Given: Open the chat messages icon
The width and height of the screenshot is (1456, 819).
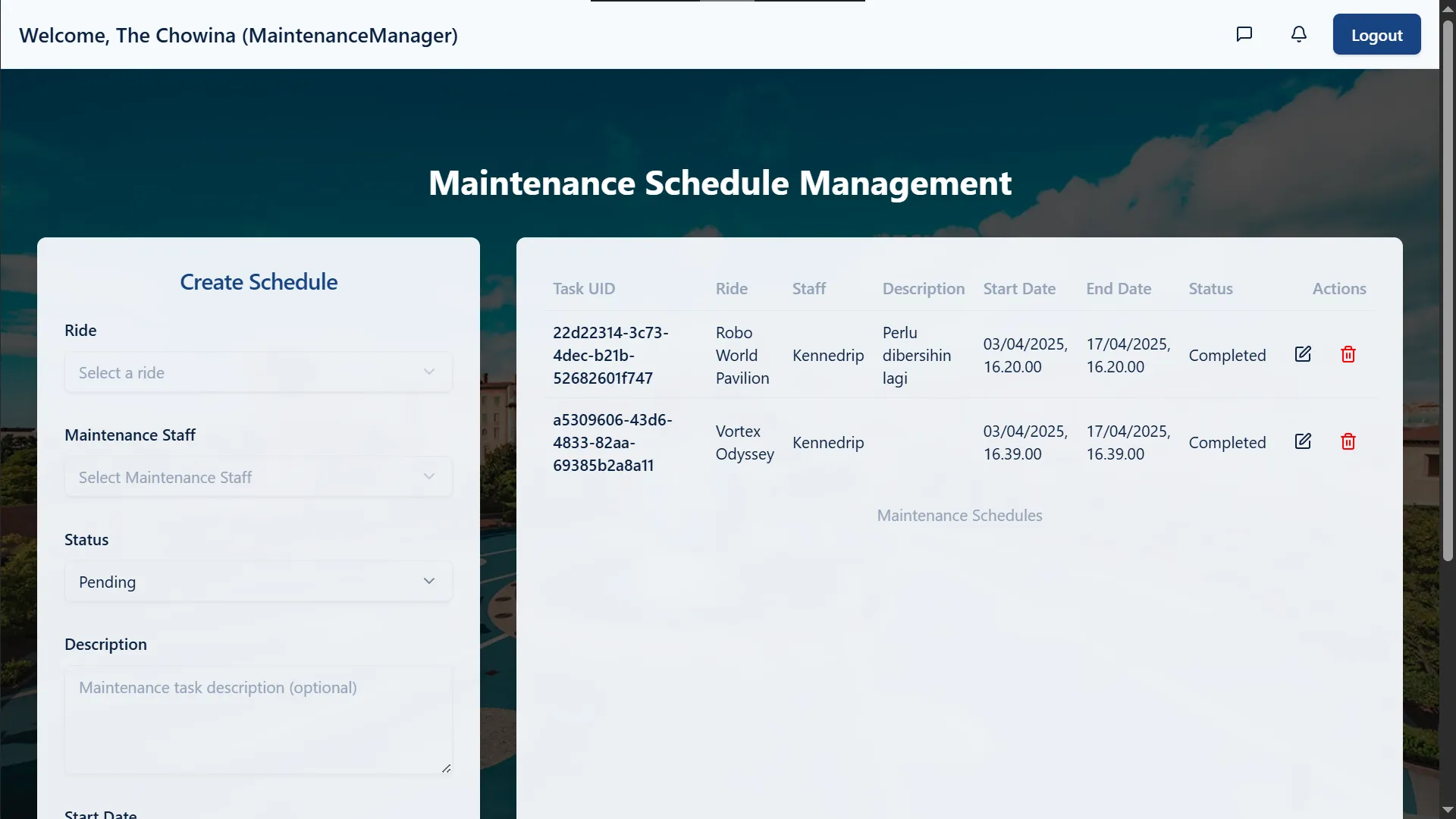Looking at the screenshot, I should click(x=1244, y=34).
